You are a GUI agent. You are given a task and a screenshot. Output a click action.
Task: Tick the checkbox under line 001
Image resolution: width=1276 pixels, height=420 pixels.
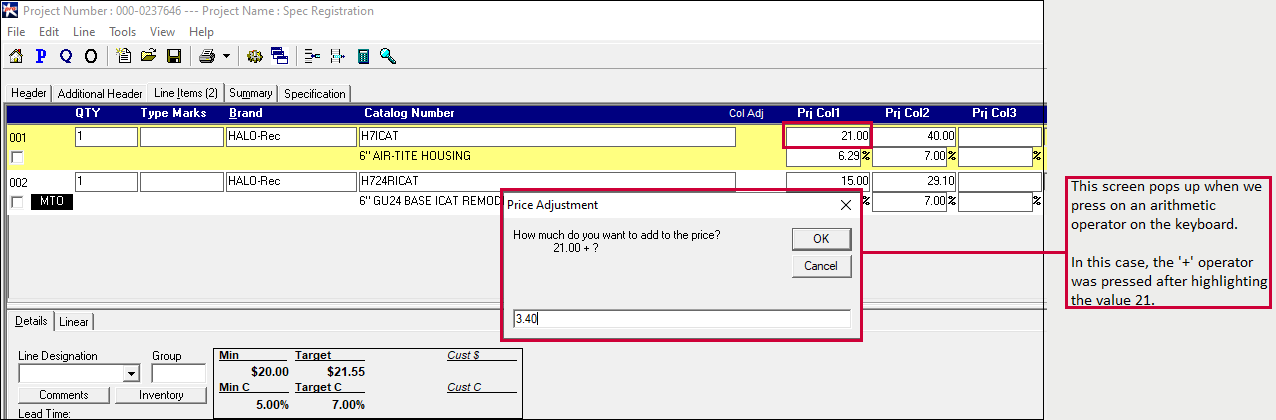pos(16,157)
